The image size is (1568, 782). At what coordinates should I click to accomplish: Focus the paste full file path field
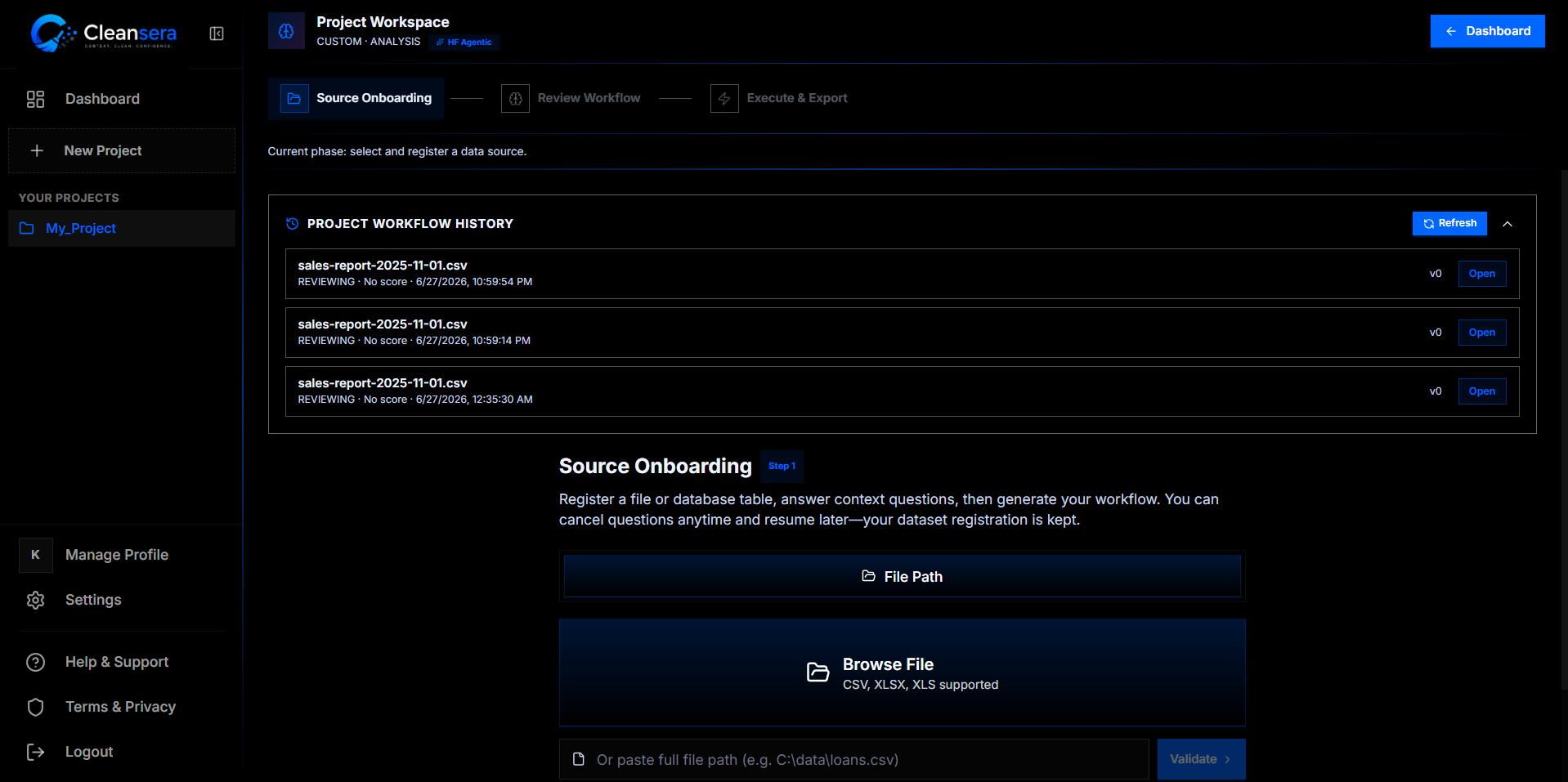(854, 760)
